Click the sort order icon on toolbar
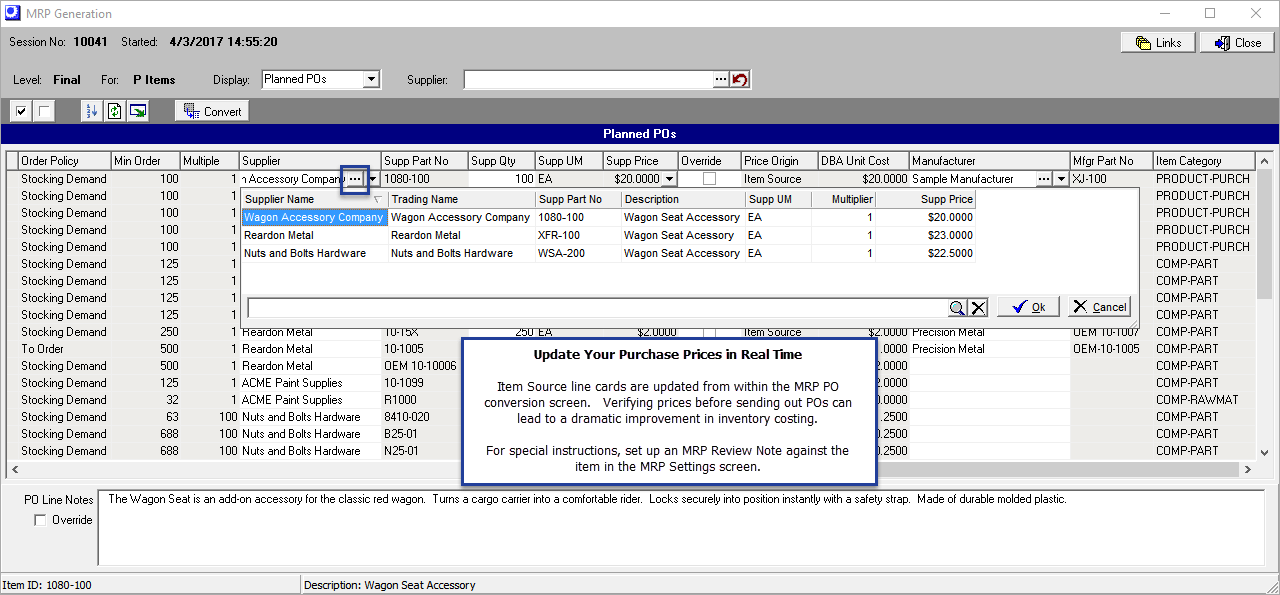Image resolution: width=1280 pixels, height=595 pixels. pyautogui.click(x=91, y=110)
